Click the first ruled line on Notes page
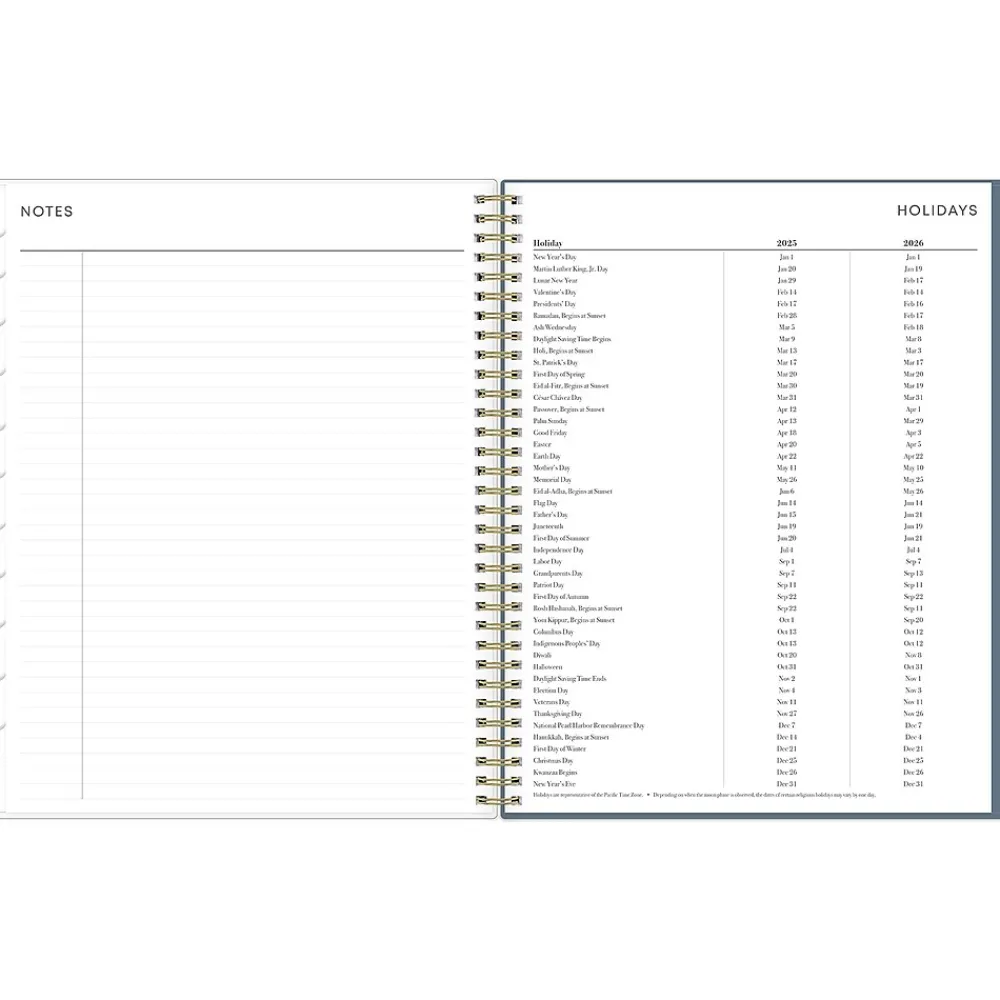 270,265
